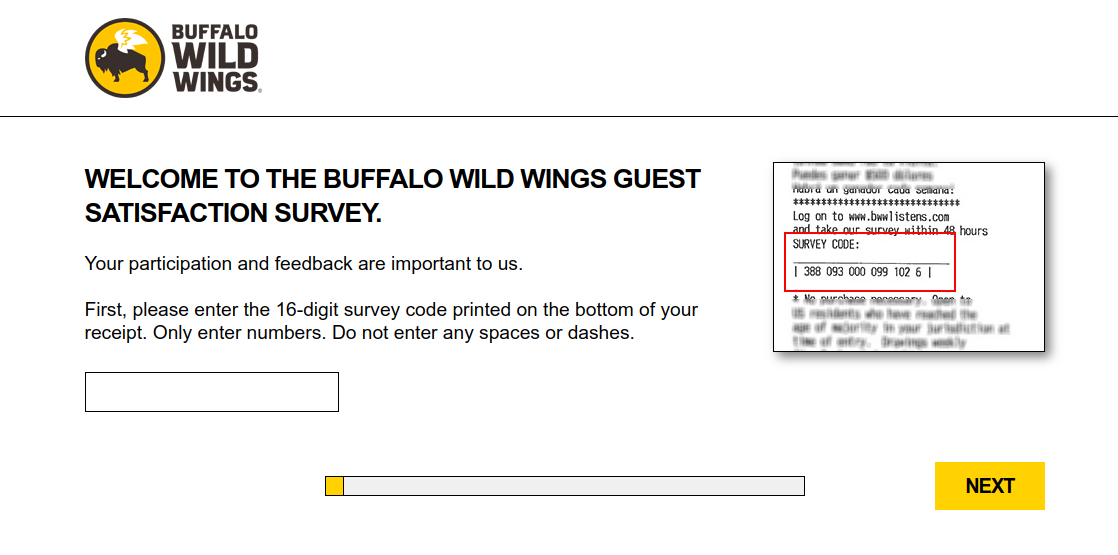The image size is (1118, 555).
Task: Select the SURVEY CODE: label on receipt
Action: click(826, 244)
